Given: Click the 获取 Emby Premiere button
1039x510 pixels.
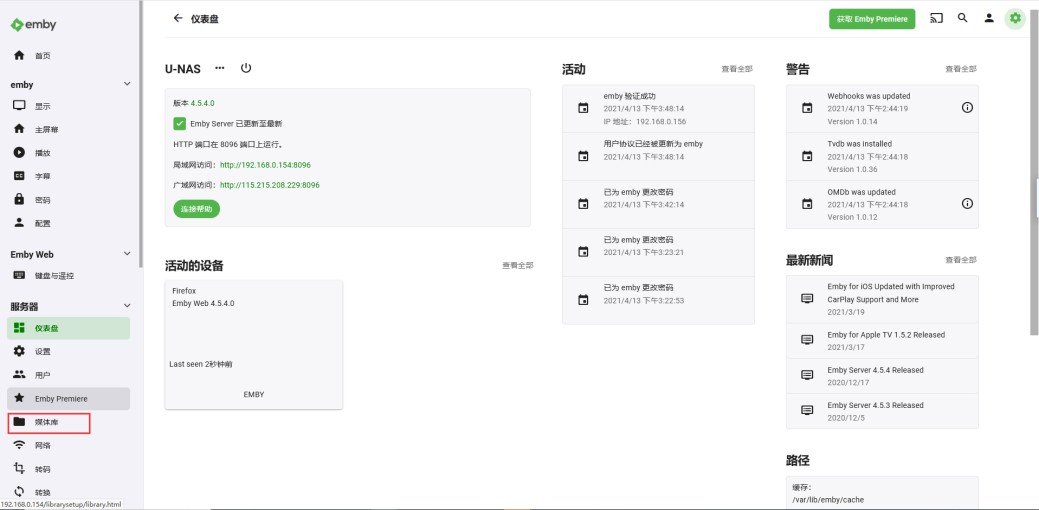Looking at the screenshot, I should tap(871, 19).
